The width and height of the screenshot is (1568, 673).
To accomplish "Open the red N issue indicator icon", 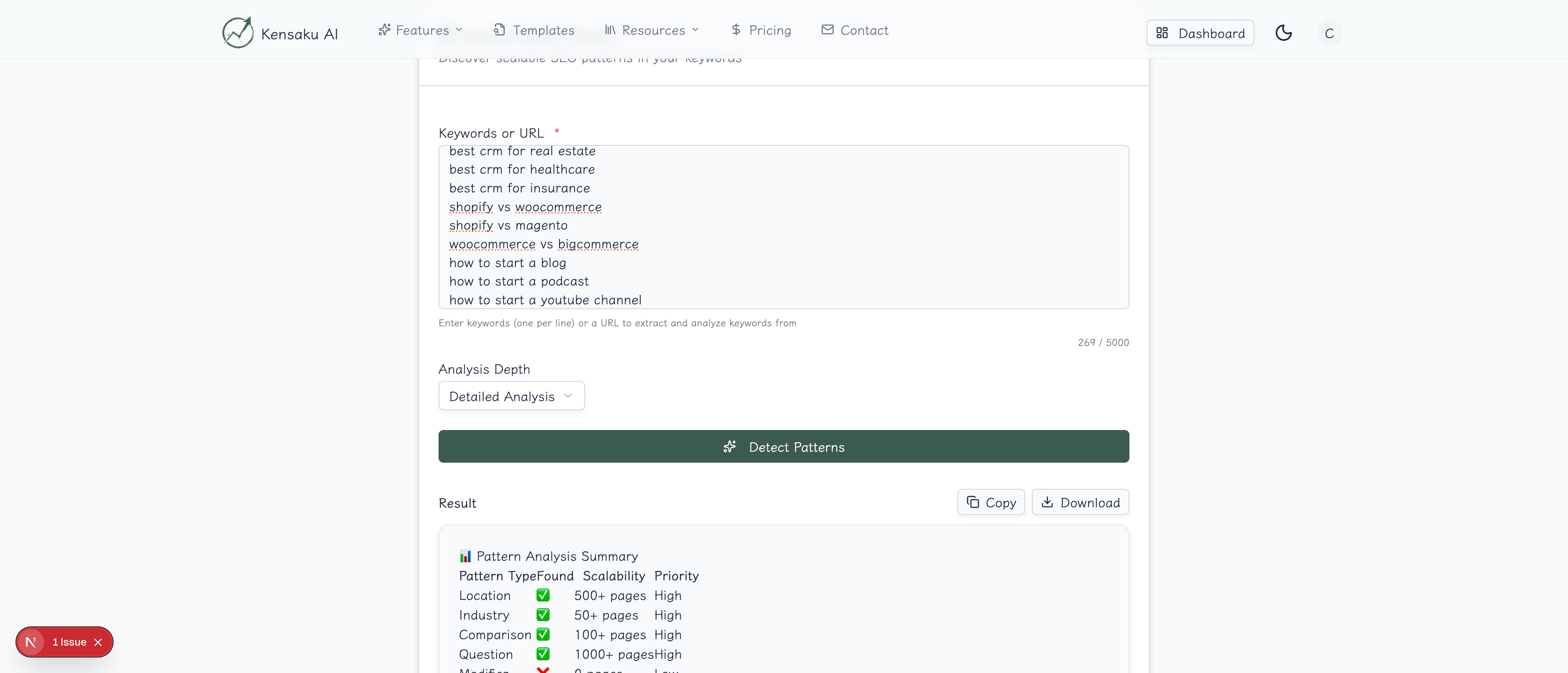I will pos(31,642).
